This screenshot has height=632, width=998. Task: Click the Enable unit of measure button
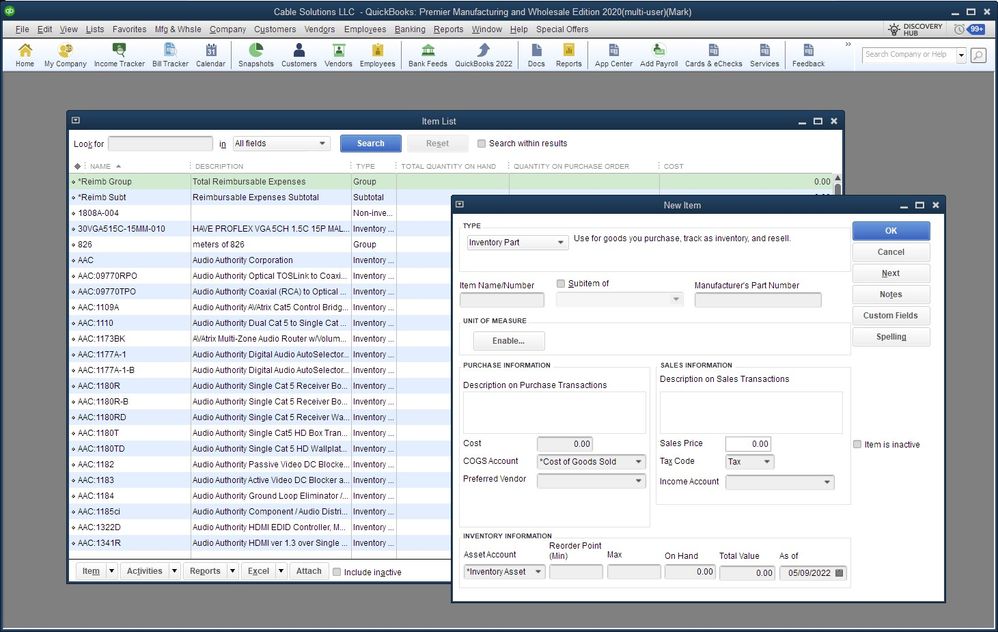[x=508, y=341]
